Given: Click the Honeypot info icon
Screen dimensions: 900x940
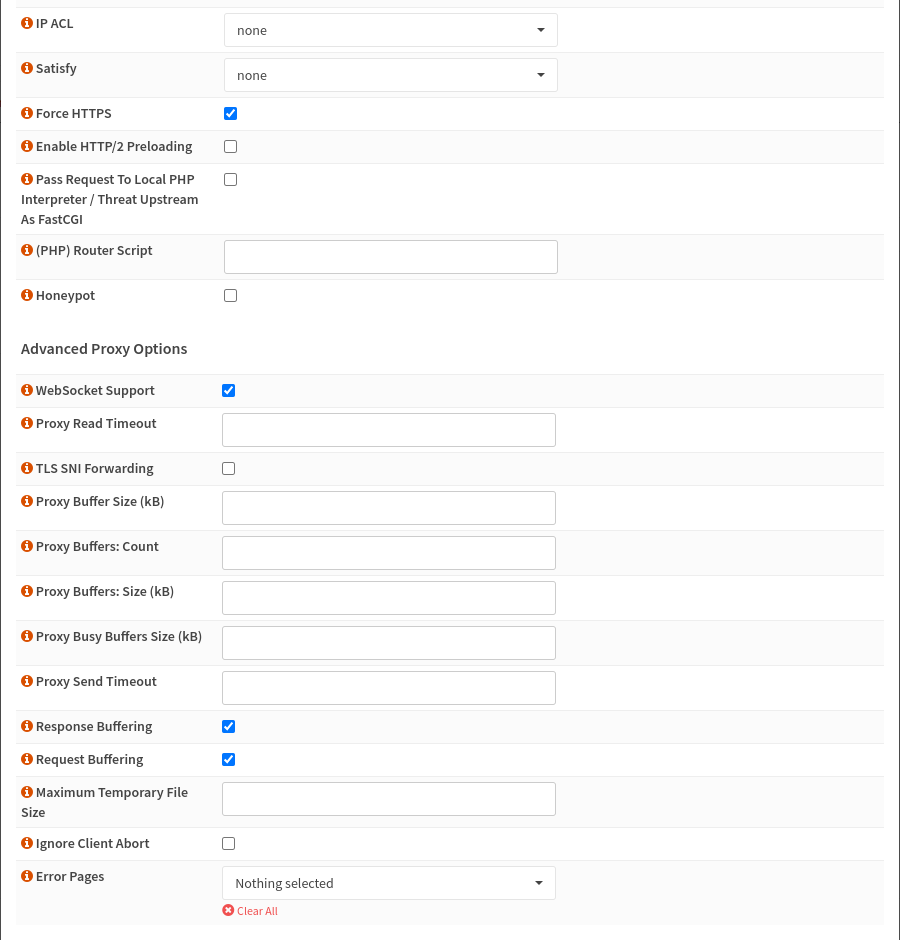Looking at the screenshot, I should click(x=26, y=294).
